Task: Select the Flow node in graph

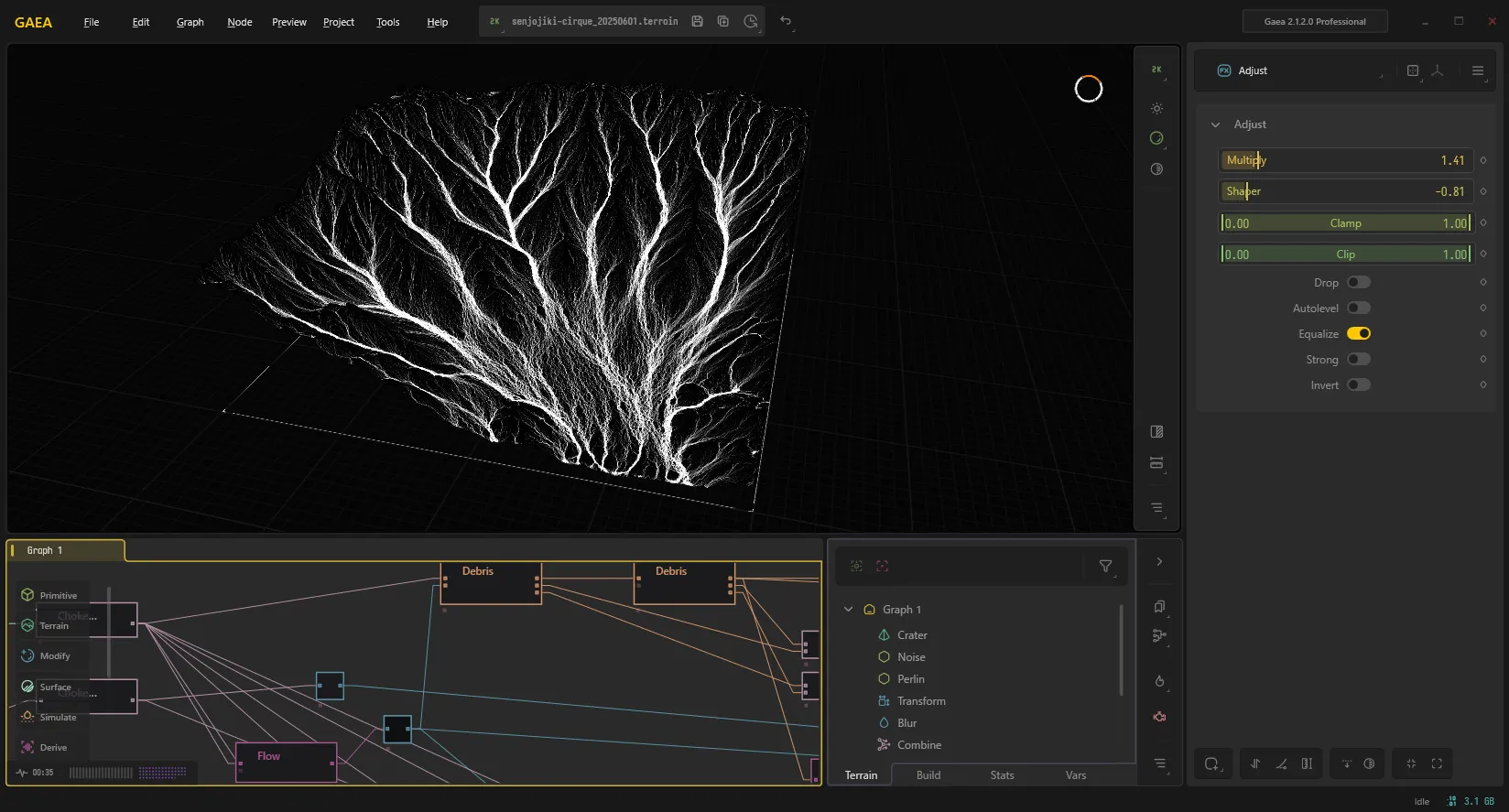Action: click(287, 763)
